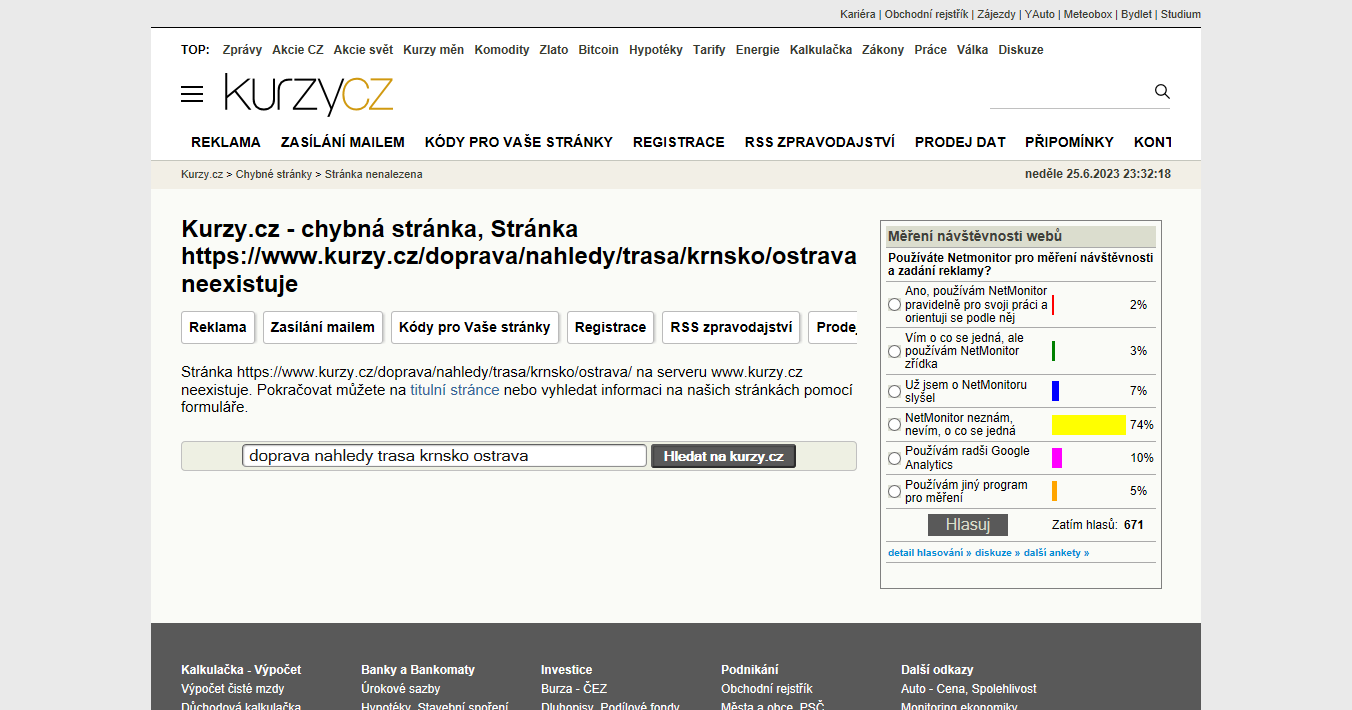Click the header search input field
1352x710 pixels.
pyautogui.click(x=1070, y=93)
